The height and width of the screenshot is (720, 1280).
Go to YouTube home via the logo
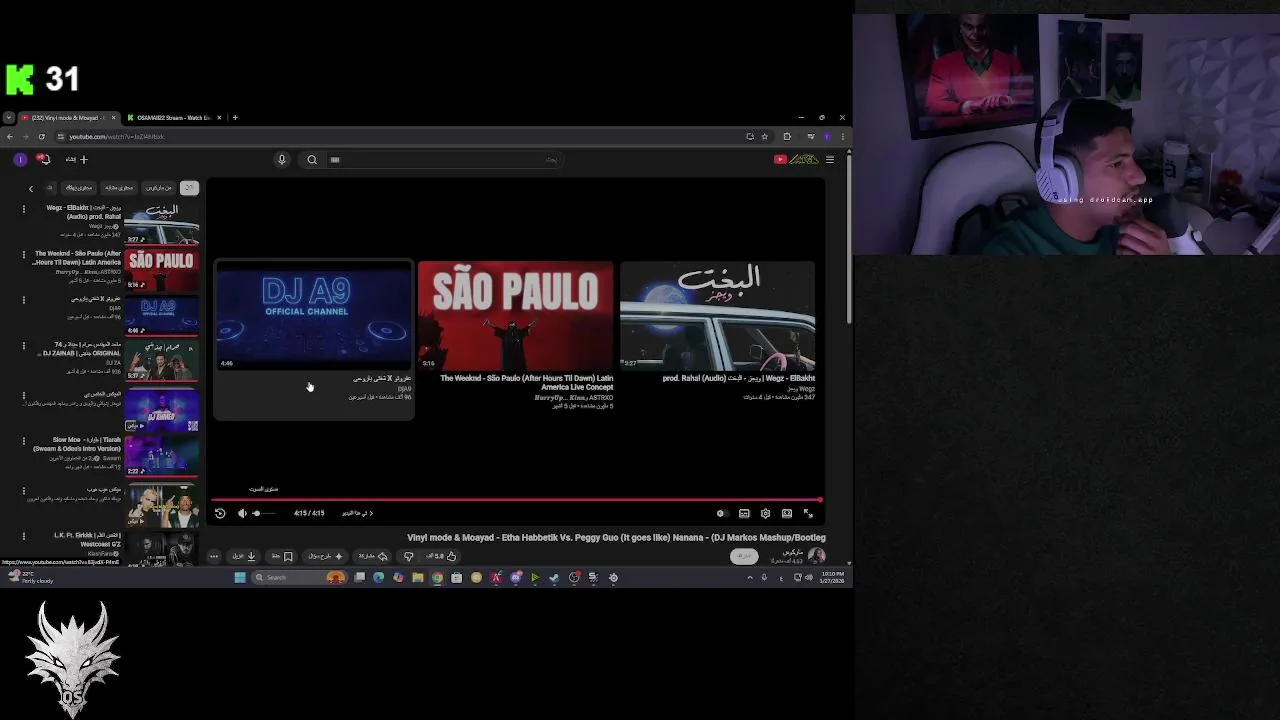click(797, 159)
